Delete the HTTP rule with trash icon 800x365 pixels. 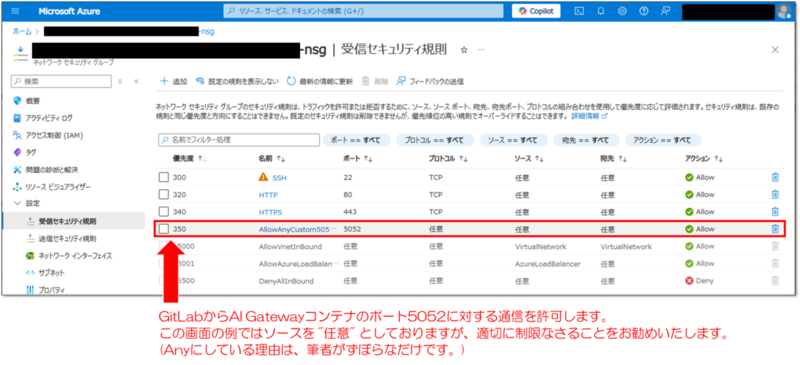pos(775,194)
